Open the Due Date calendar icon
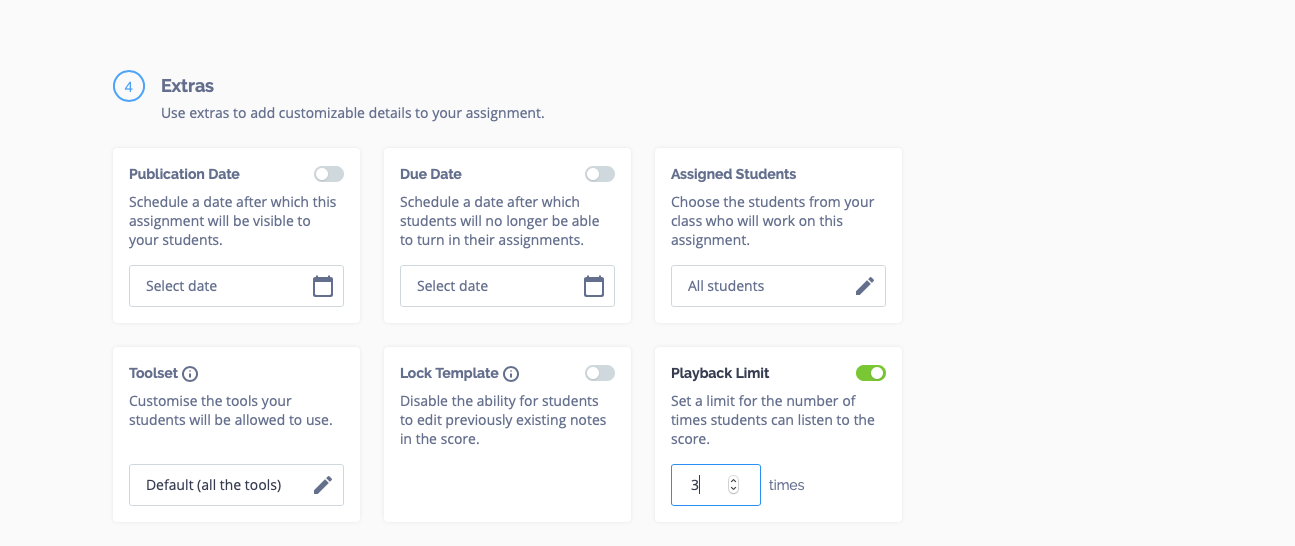Viewport: 1295px width, 546px height. [x=594, y=286]
